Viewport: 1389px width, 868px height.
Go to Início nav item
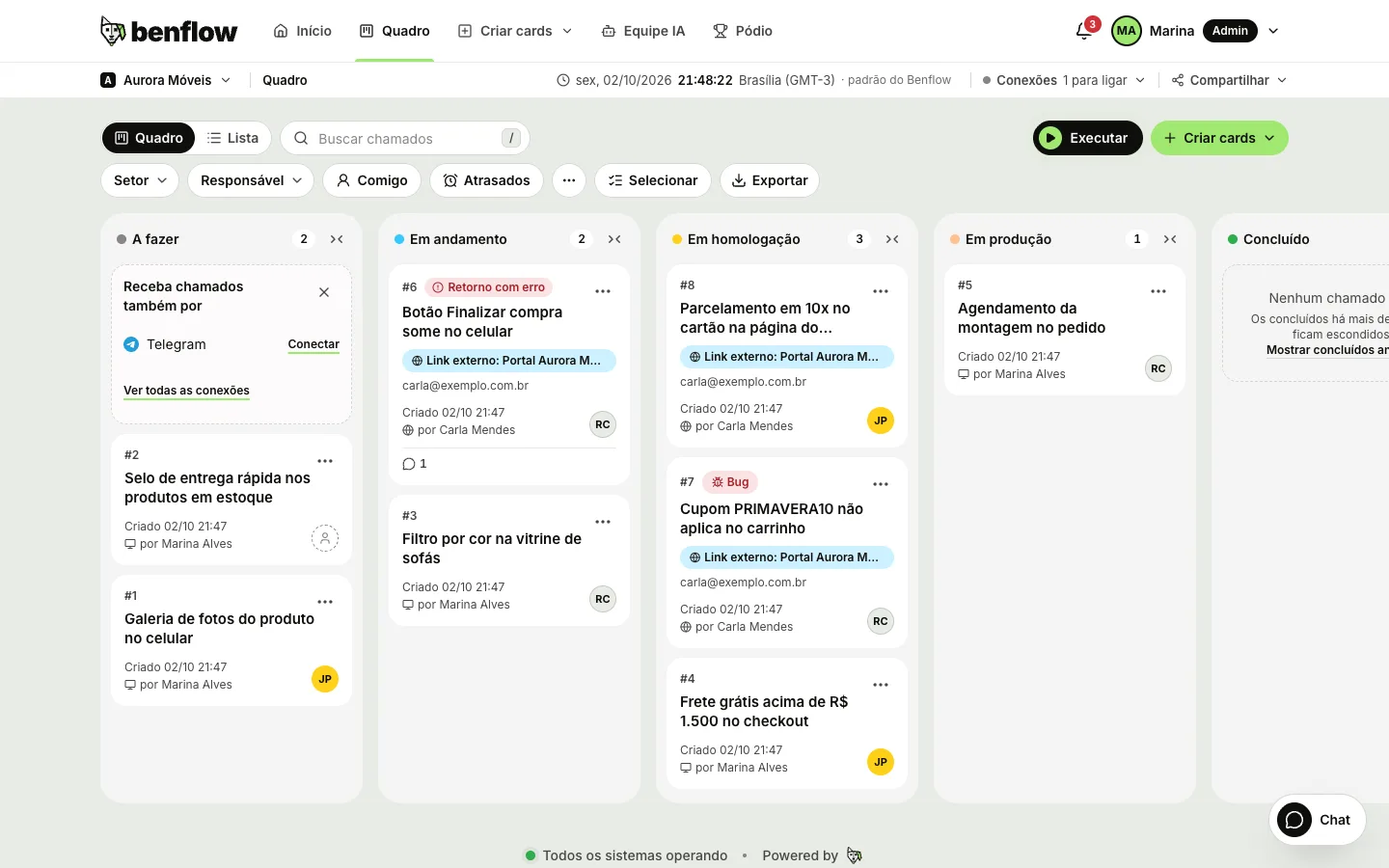tap(303, 31)
